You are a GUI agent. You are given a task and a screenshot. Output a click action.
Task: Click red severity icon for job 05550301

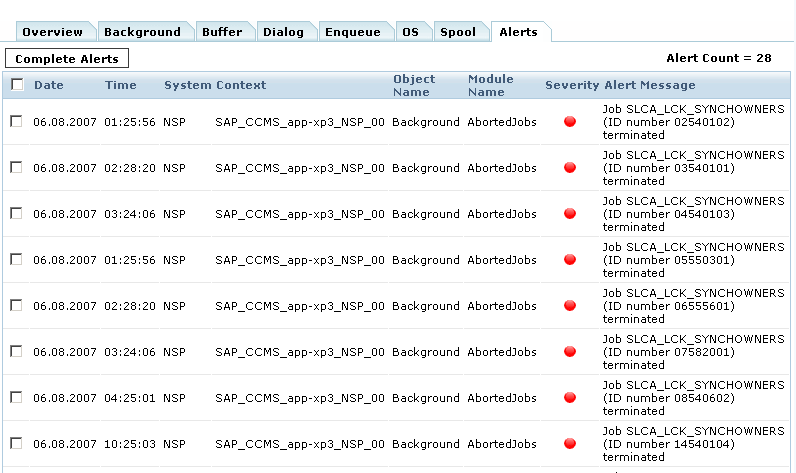click(x=570, y=260)
